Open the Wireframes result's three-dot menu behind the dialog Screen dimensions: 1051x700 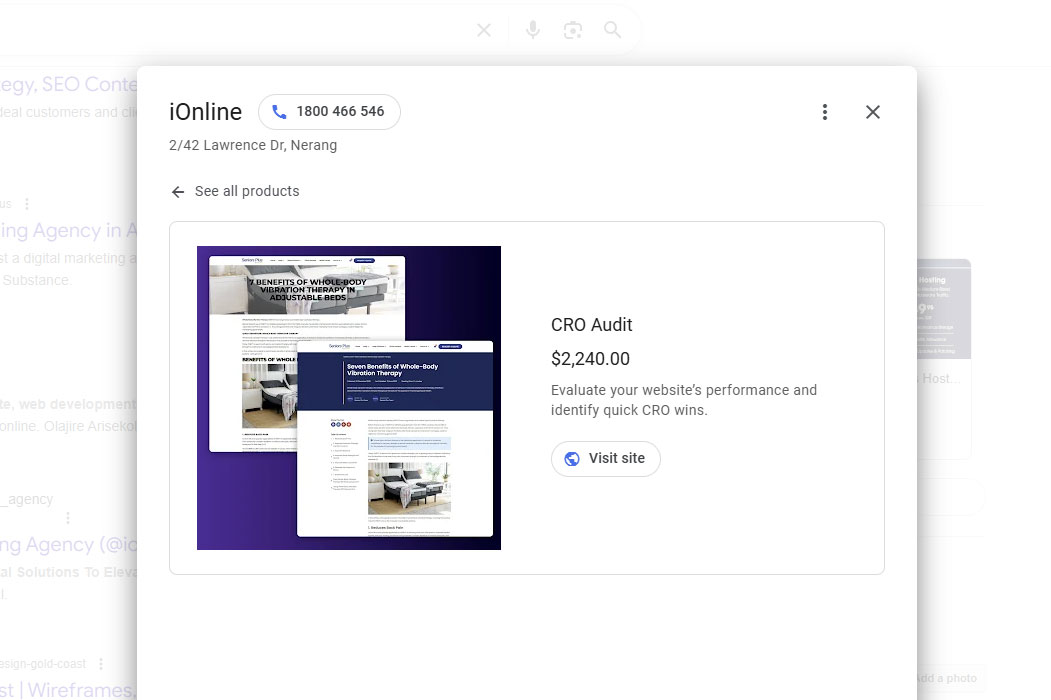(101, 664)
